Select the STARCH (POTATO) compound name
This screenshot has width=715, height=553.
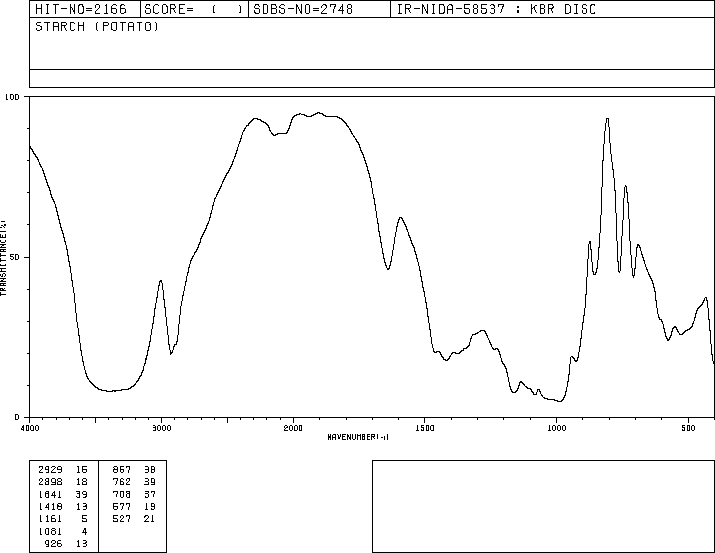97,26
